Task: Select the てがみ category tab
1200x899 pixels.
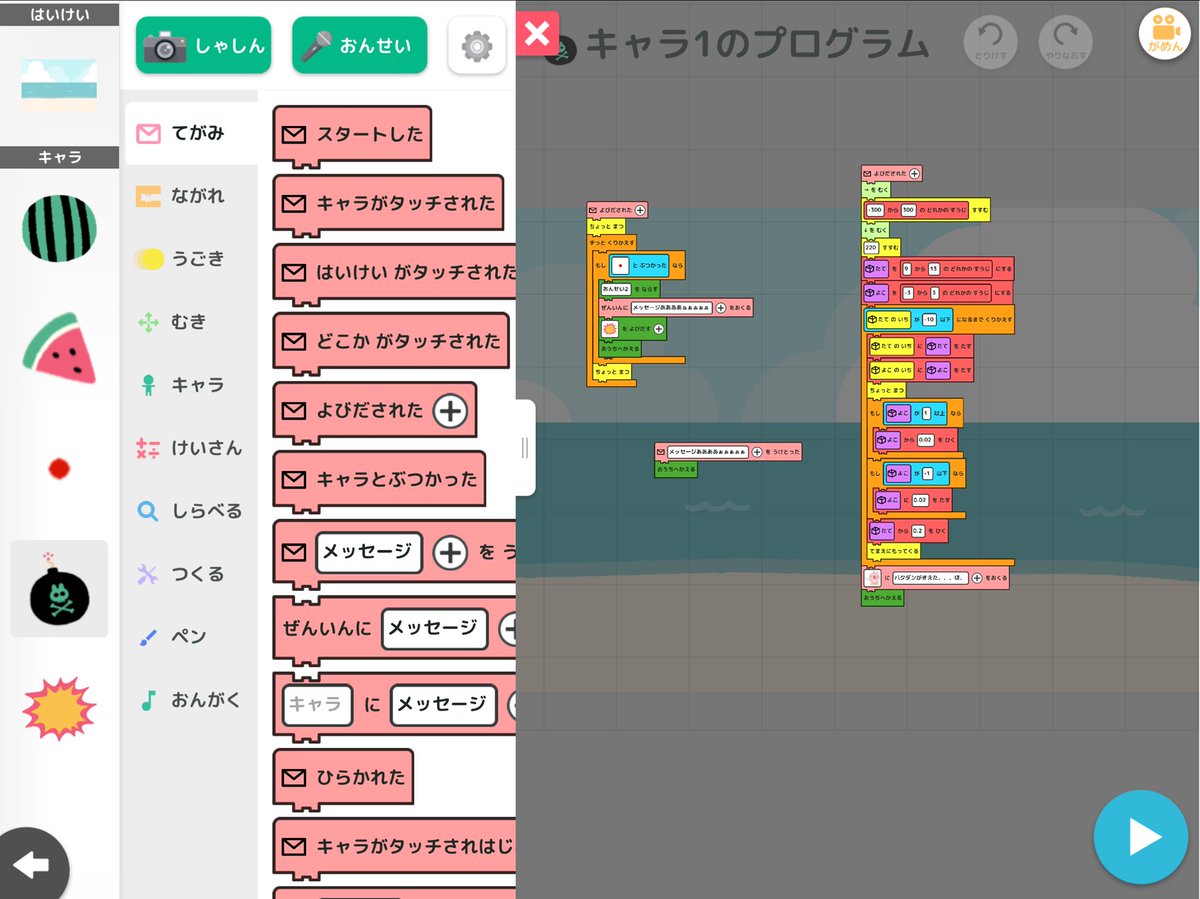Action: [190, 133]
